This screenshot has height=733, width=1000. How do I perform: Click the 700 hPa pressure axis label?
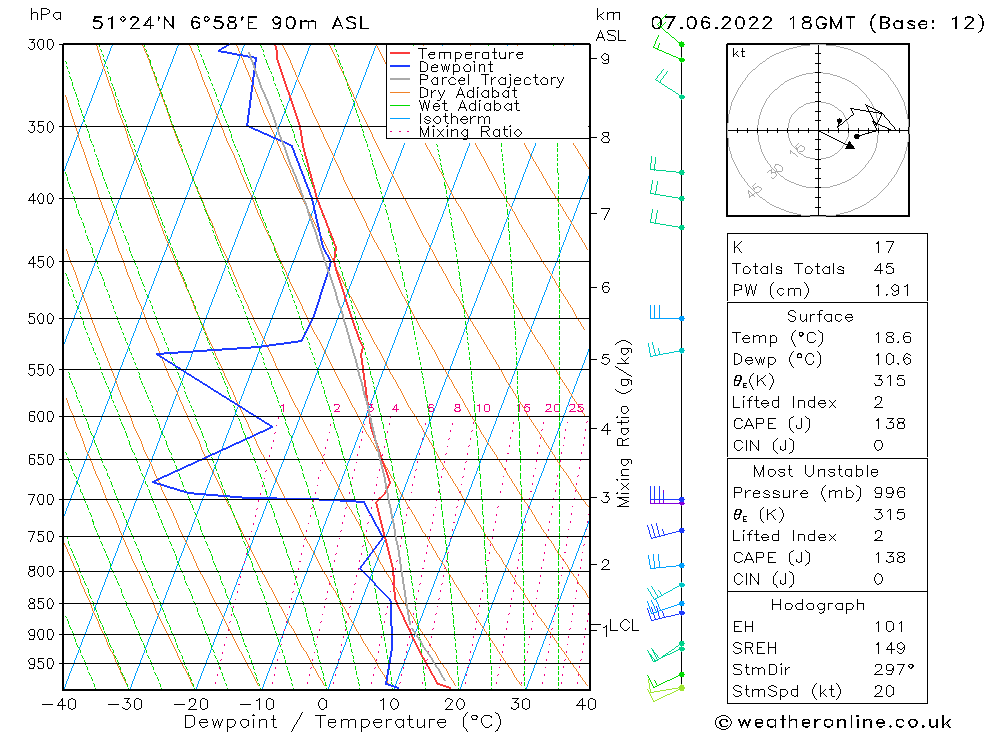[x=41, y=500]
